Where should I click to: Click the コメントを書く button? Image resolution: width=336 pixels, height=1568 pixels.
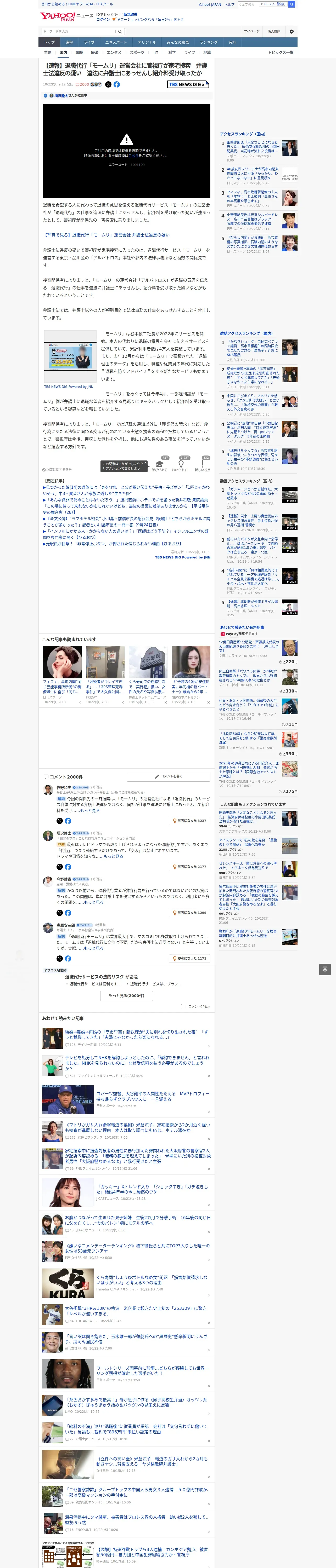pyautogui.click(x=168, y=776)
